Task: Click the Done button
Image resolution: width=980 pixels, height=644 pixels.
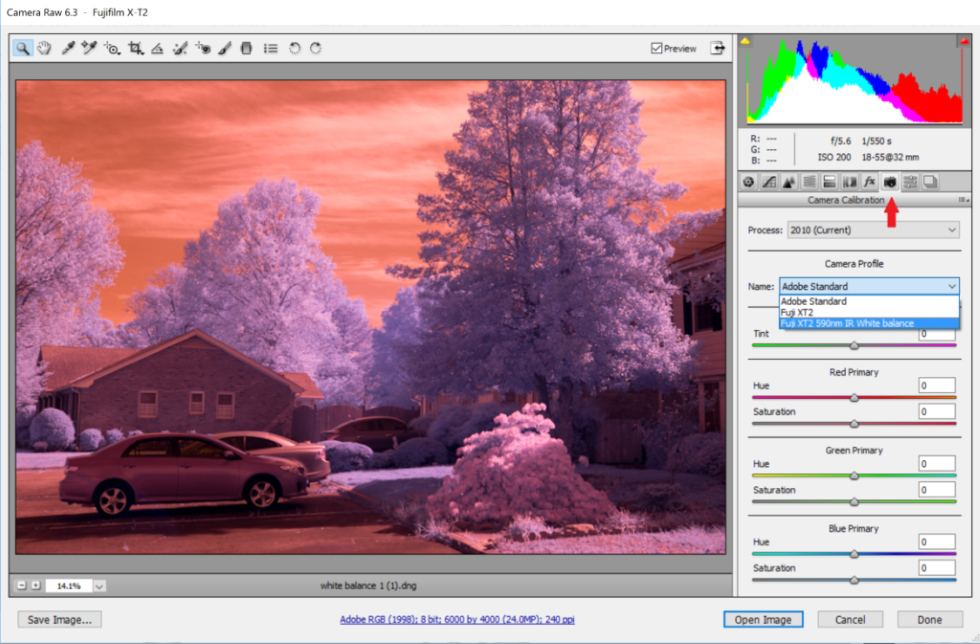Action: [929, 620]
